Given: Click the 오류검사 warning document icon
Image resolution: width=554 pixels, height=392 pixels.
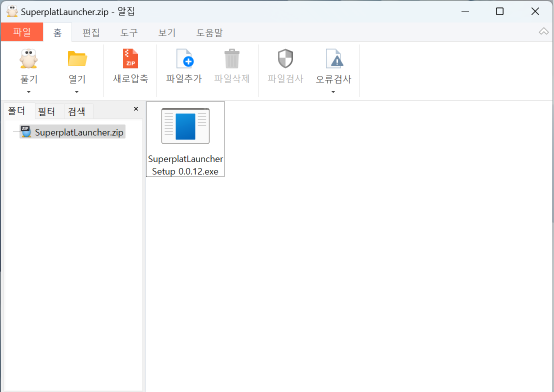Looking at the screenshot, I should 334,59.
